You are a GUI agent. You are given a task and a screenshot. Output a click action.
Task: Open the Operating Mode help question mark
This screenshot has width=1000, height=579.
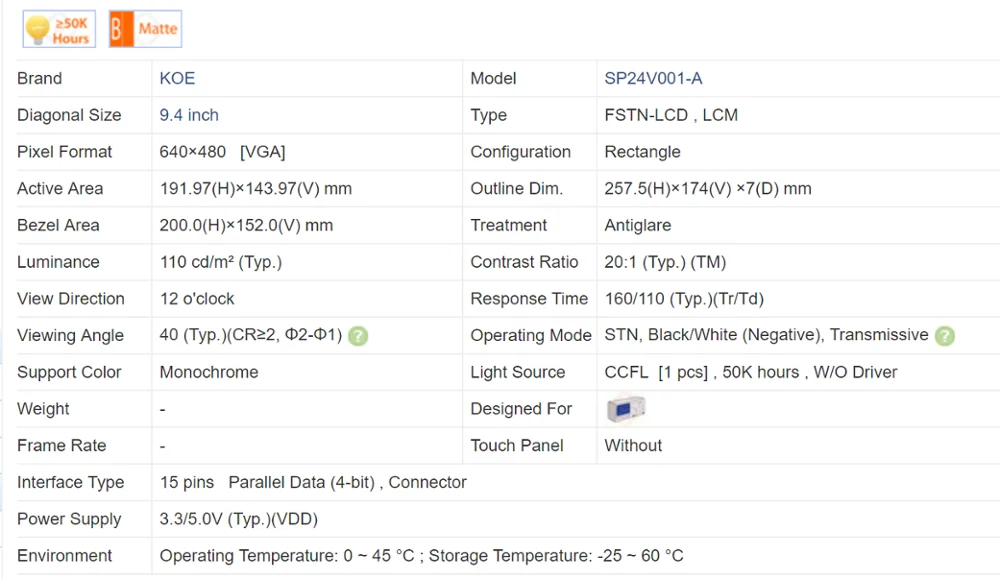pos(945,336)
